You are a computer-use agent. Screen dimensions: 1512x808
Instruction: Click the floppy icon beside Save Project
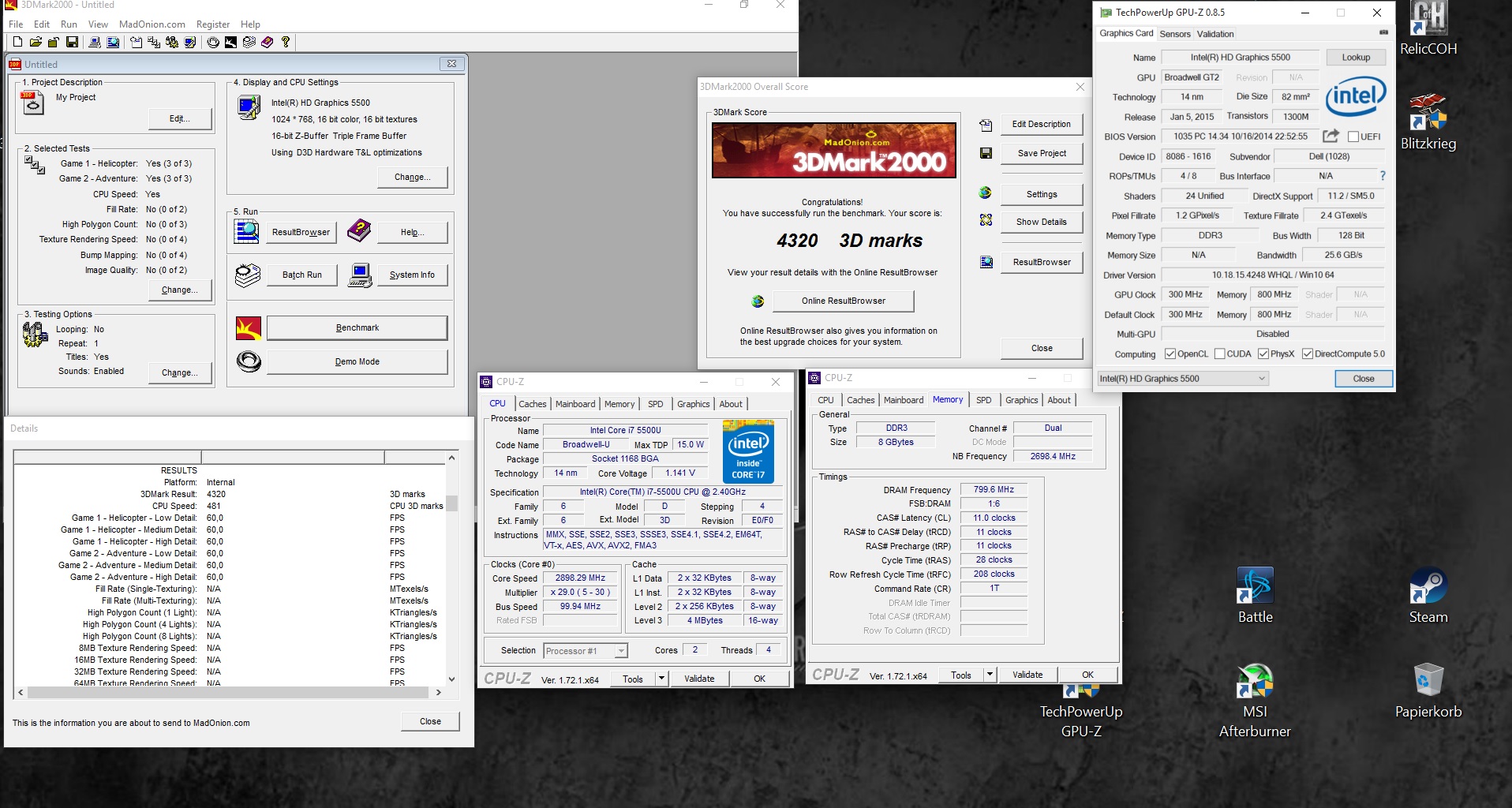986,153
